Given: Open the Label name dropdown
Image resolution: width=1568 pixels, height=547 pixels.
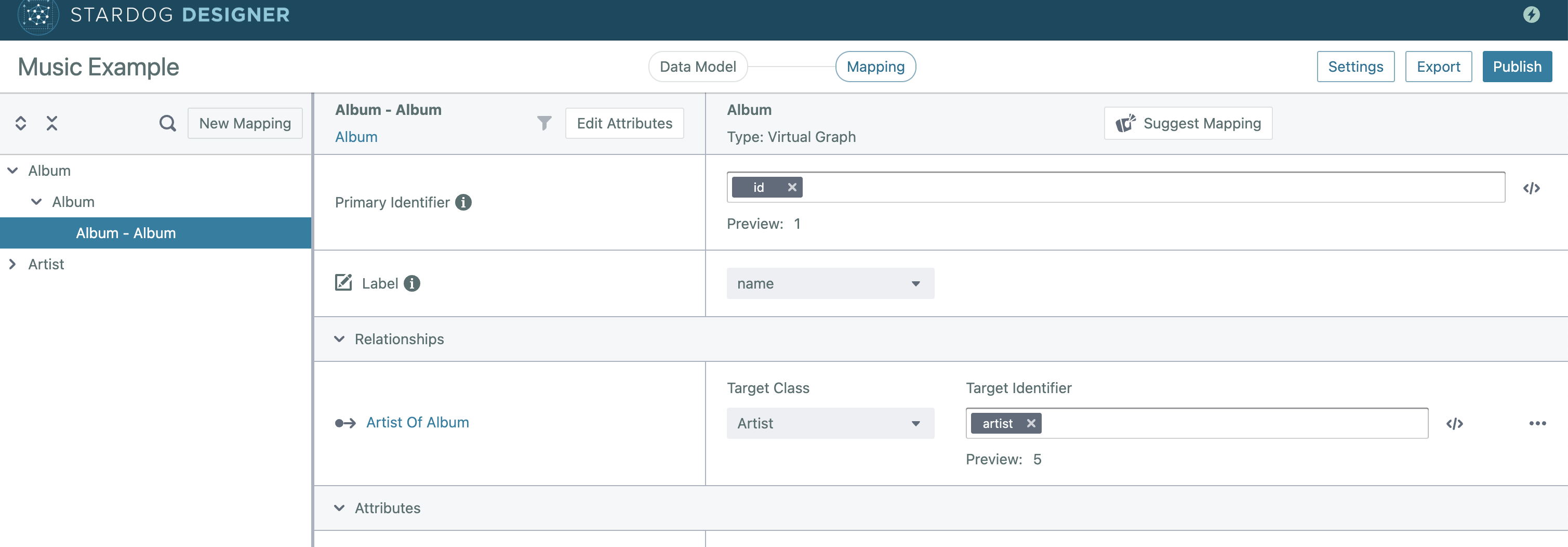Looking at the screenshot, I should [830, 283].
